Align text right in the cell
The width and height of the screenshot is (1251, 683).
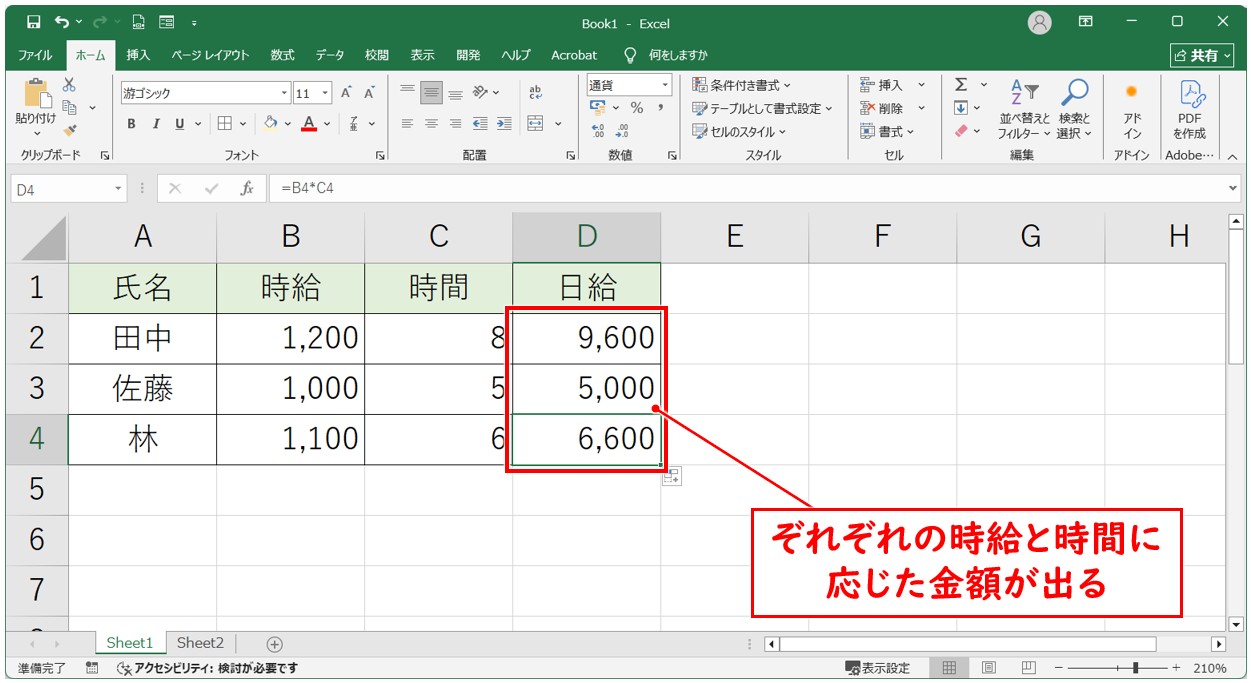click(x=455, y=124)
